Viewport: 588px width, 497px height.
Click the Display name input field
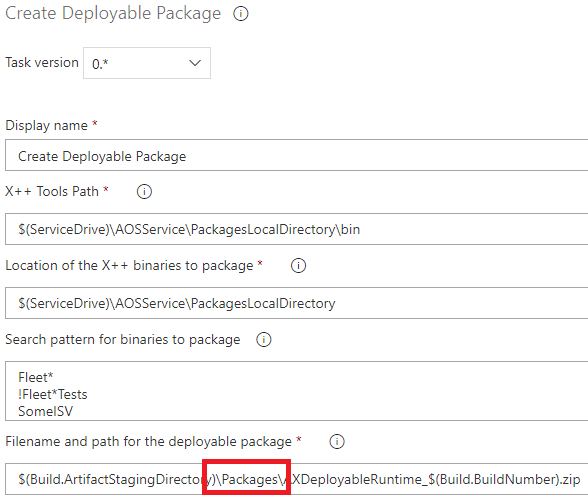click(297, 155)
